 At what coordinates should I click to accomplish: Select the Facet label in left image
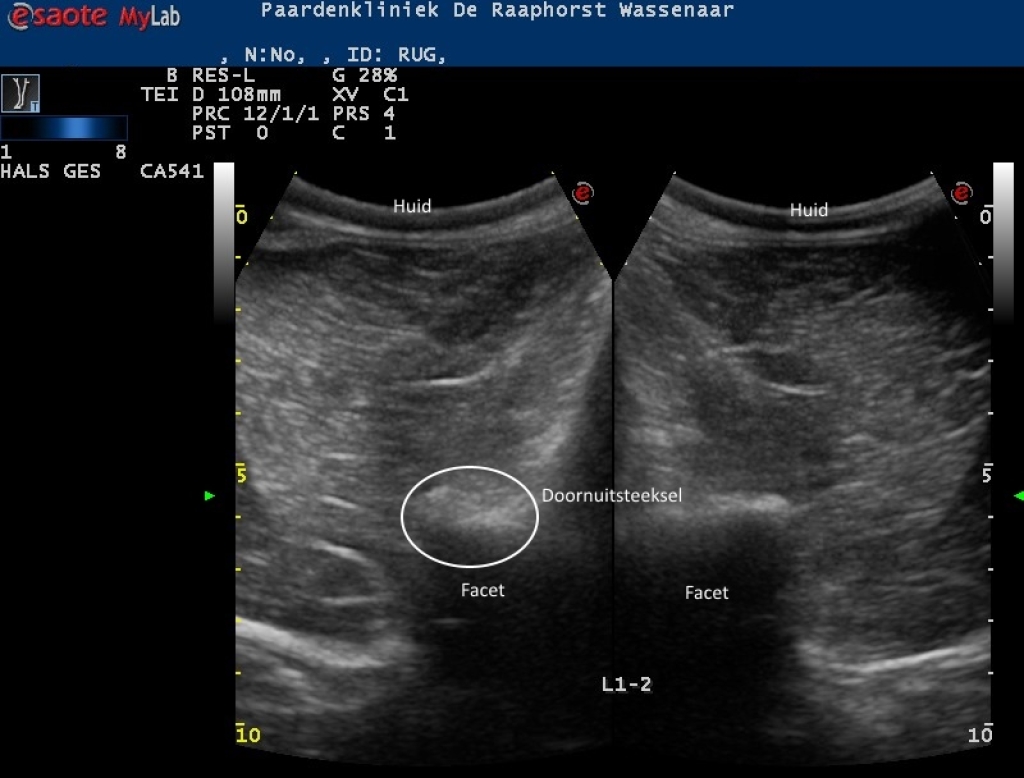(483, 590)
